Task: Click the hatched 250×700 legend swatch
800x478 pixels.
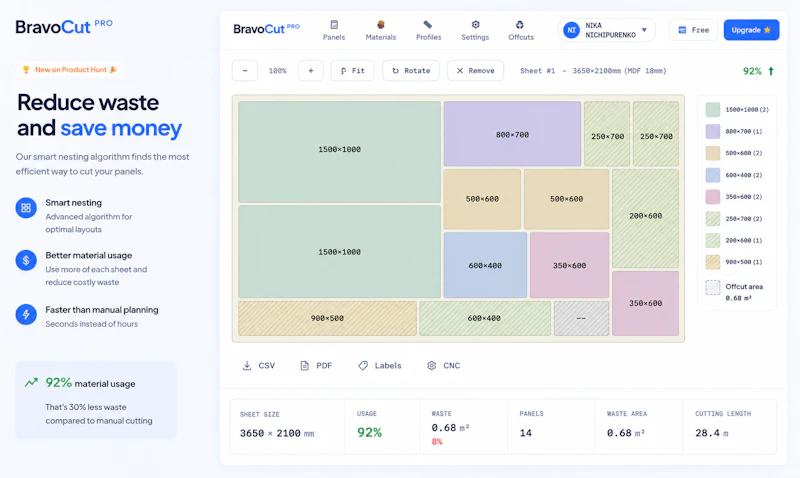Action: click(x=712, y=219)
